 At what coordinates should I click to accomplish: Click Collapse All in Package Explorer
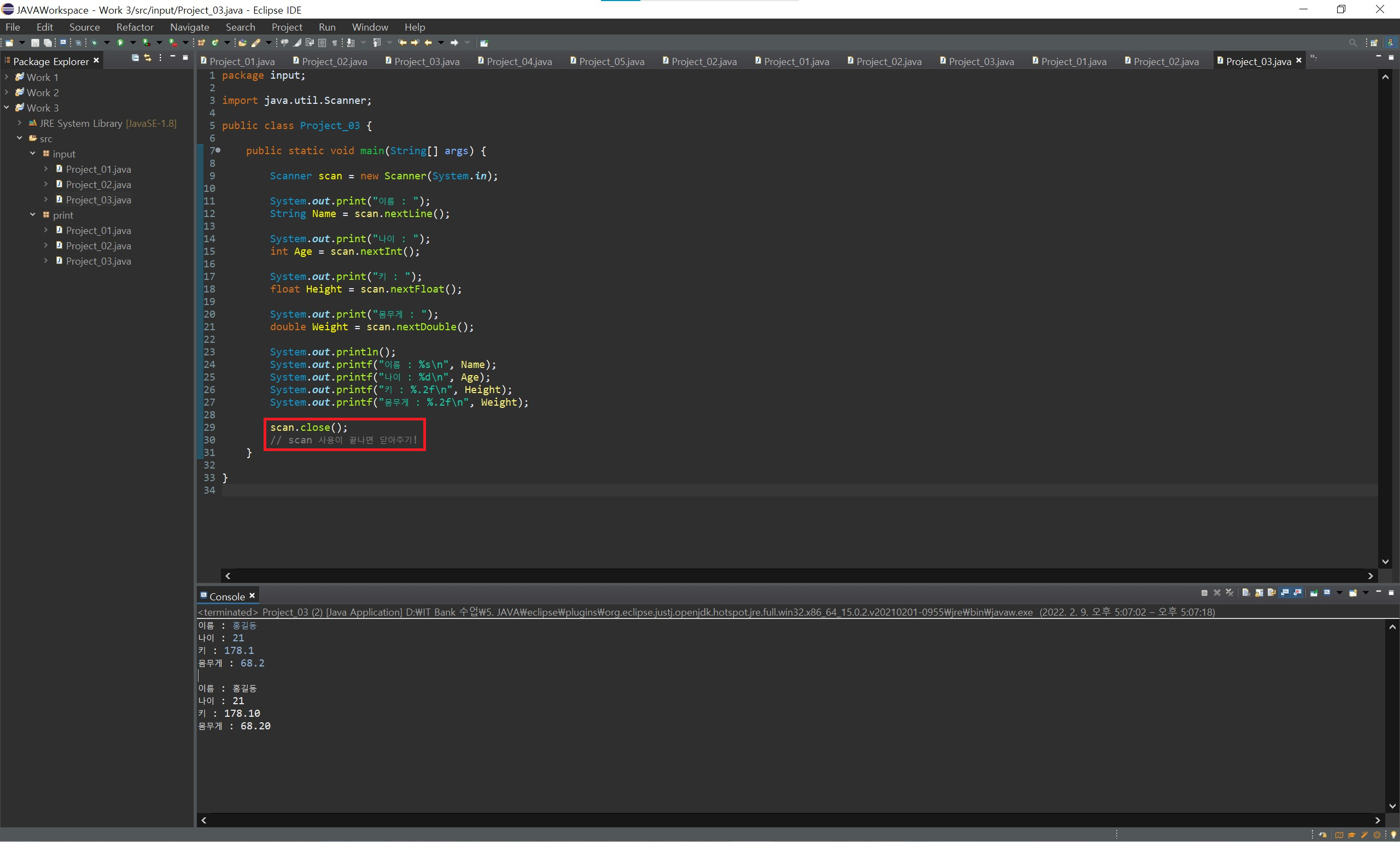pyautogui.click(x=135, y=58)
